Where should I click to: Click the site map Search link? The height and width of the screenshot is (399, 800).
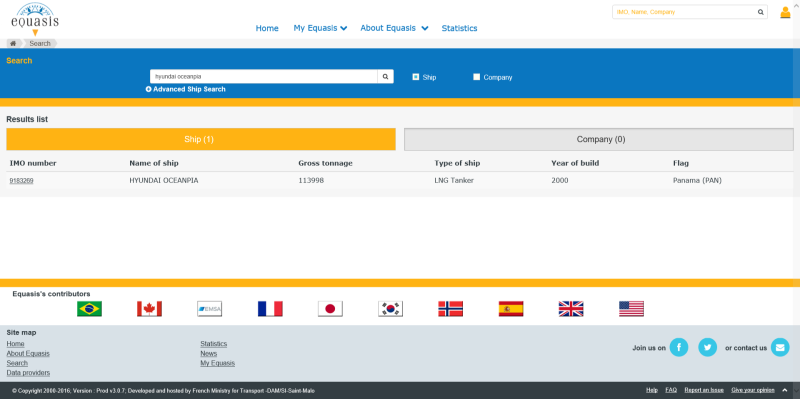coord(17,363)
